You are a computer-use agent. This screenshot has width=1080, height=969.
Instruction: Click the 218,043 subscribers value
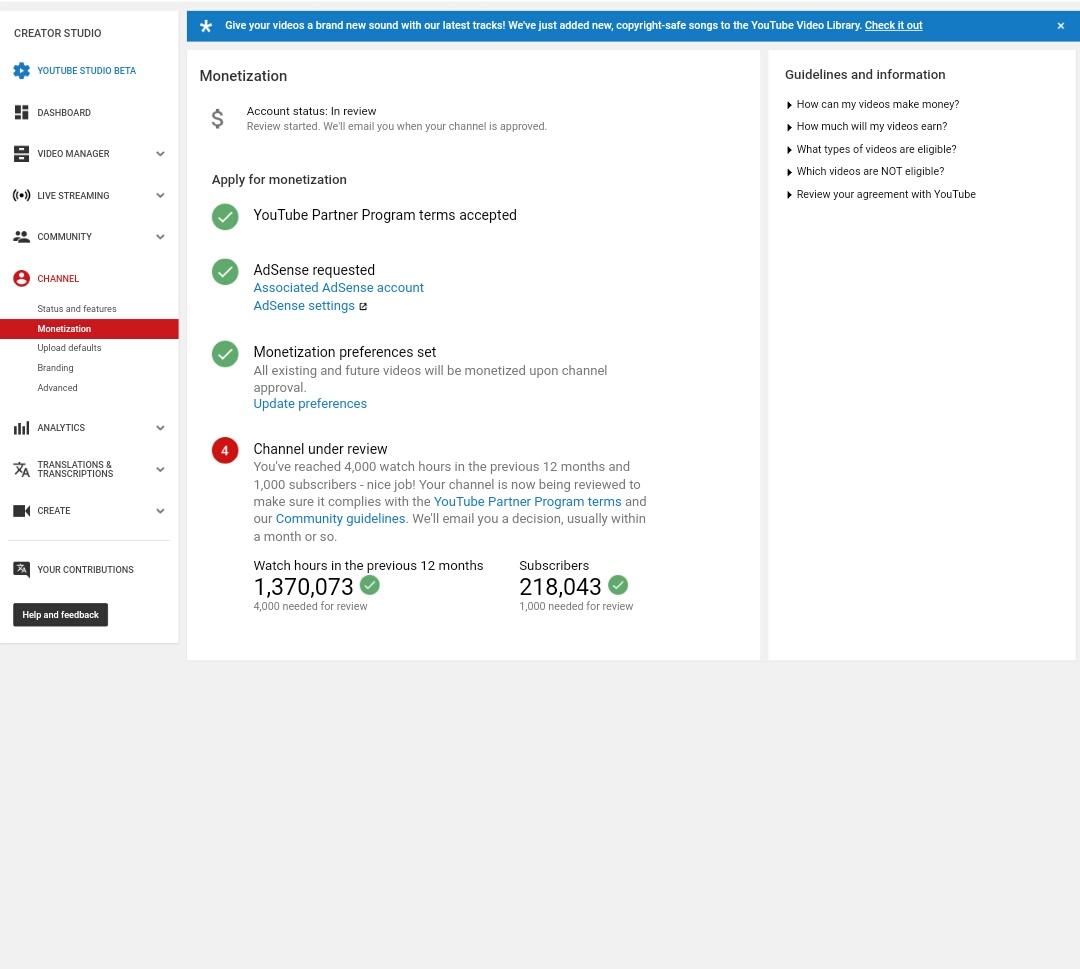(560, 587)
